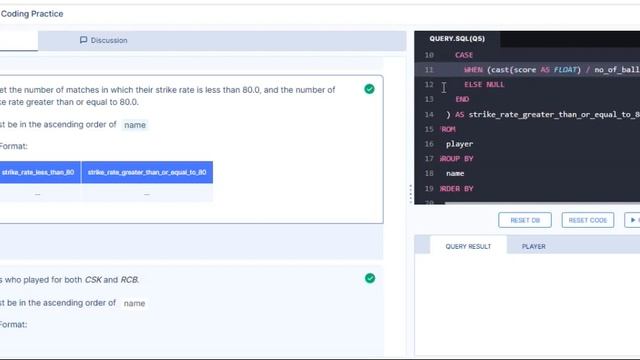Click the AS strike_rate_greater alias on line 14
The width and height of the screenshot is (640, 360).
point(543,115)
